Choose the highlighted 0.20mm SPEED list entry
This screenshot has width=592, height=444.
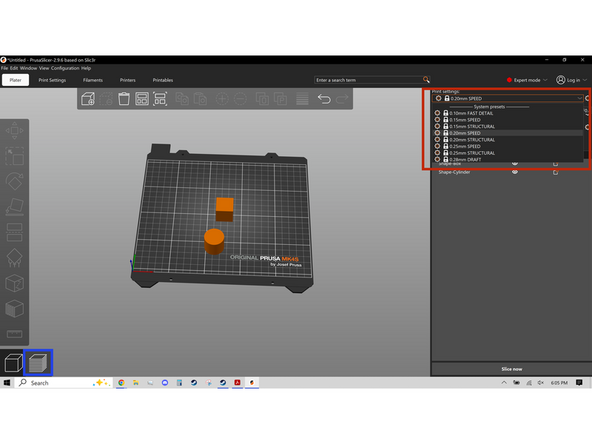pos(508,133)
